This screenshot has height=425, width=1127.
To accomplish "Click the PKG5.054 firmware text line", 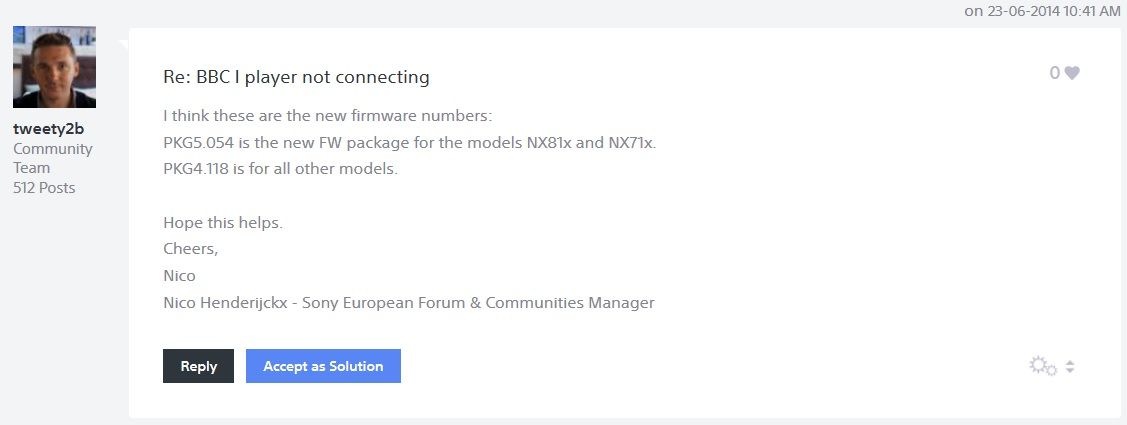I will click(409, 142).
